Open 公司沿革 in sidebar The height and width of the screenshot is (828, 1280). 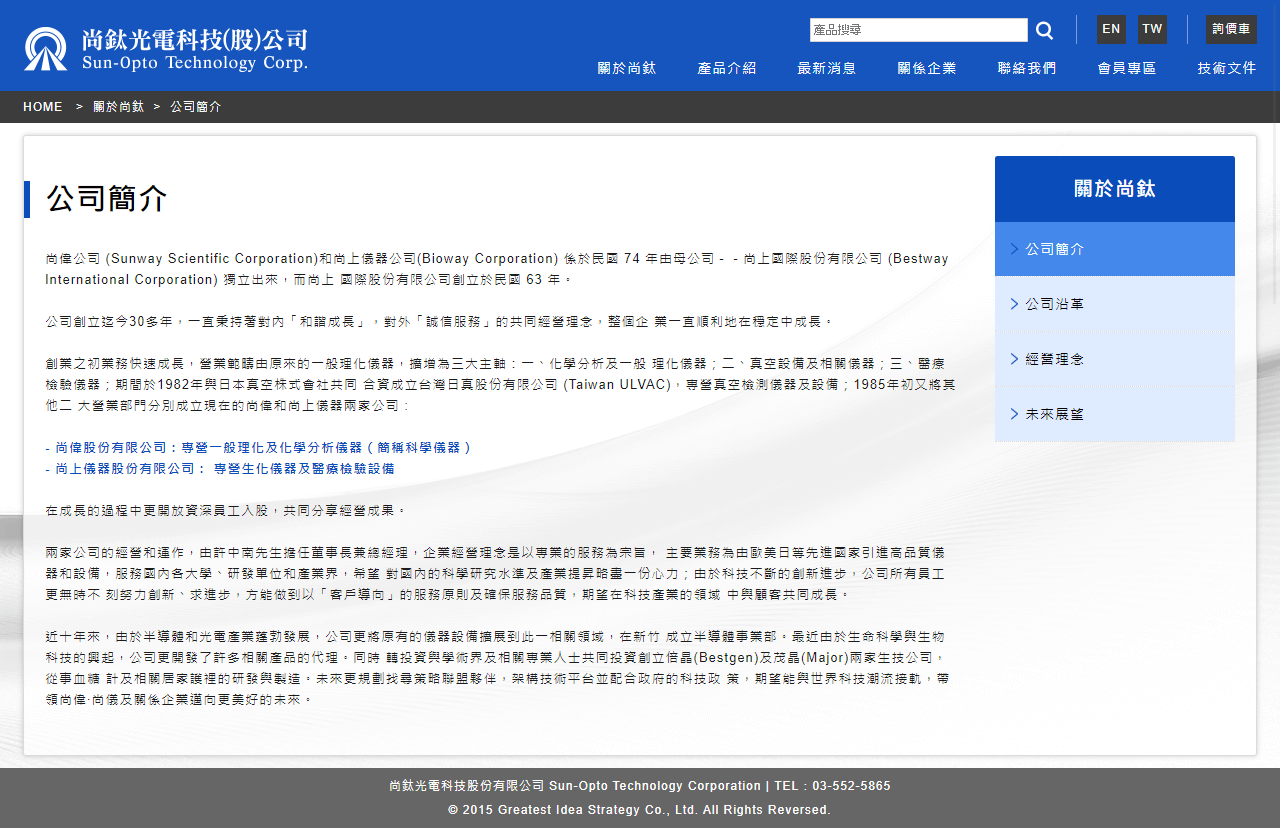(1115, 304)
